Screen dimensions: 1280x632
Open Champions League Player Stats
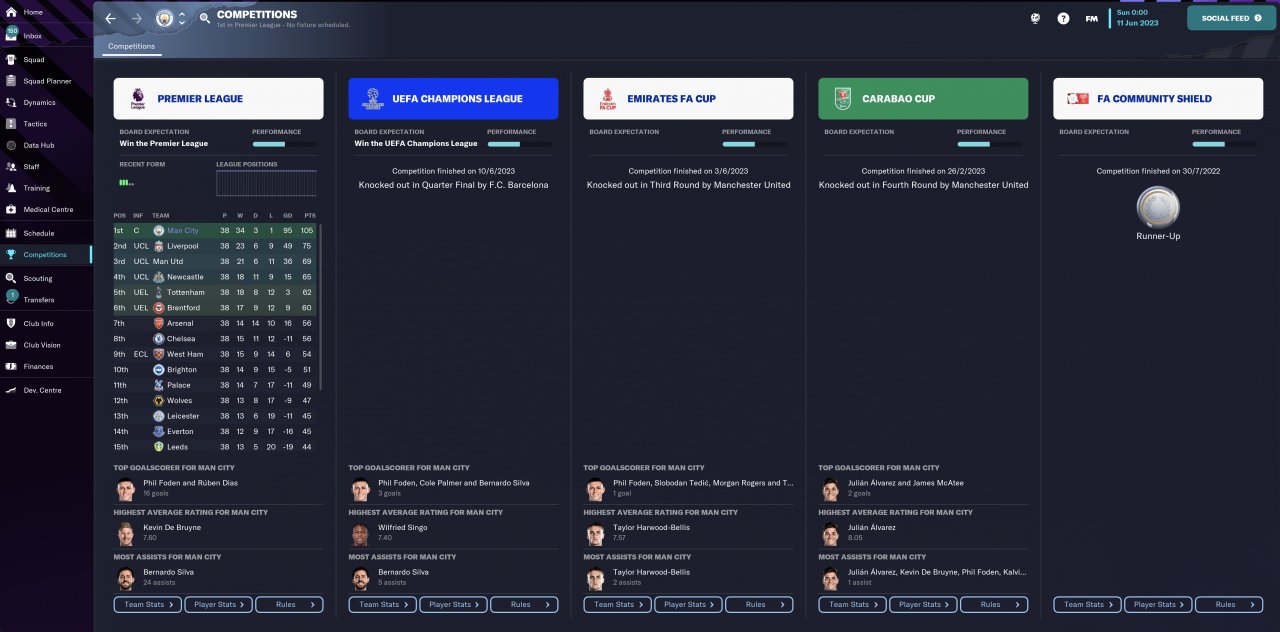pyautogui.click(x=453, y=604)
